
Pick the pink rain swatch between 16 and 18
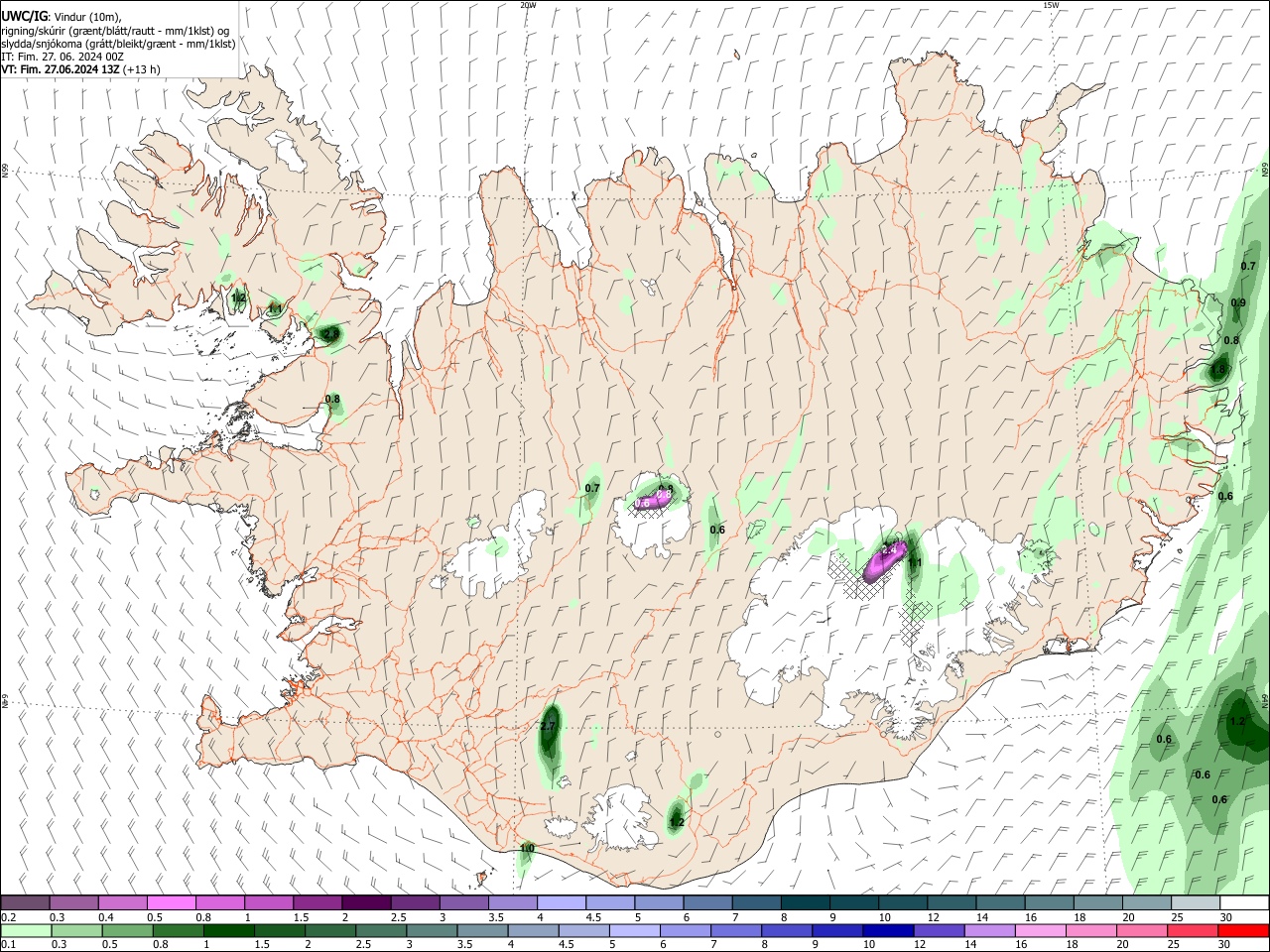click(1041, 930)
